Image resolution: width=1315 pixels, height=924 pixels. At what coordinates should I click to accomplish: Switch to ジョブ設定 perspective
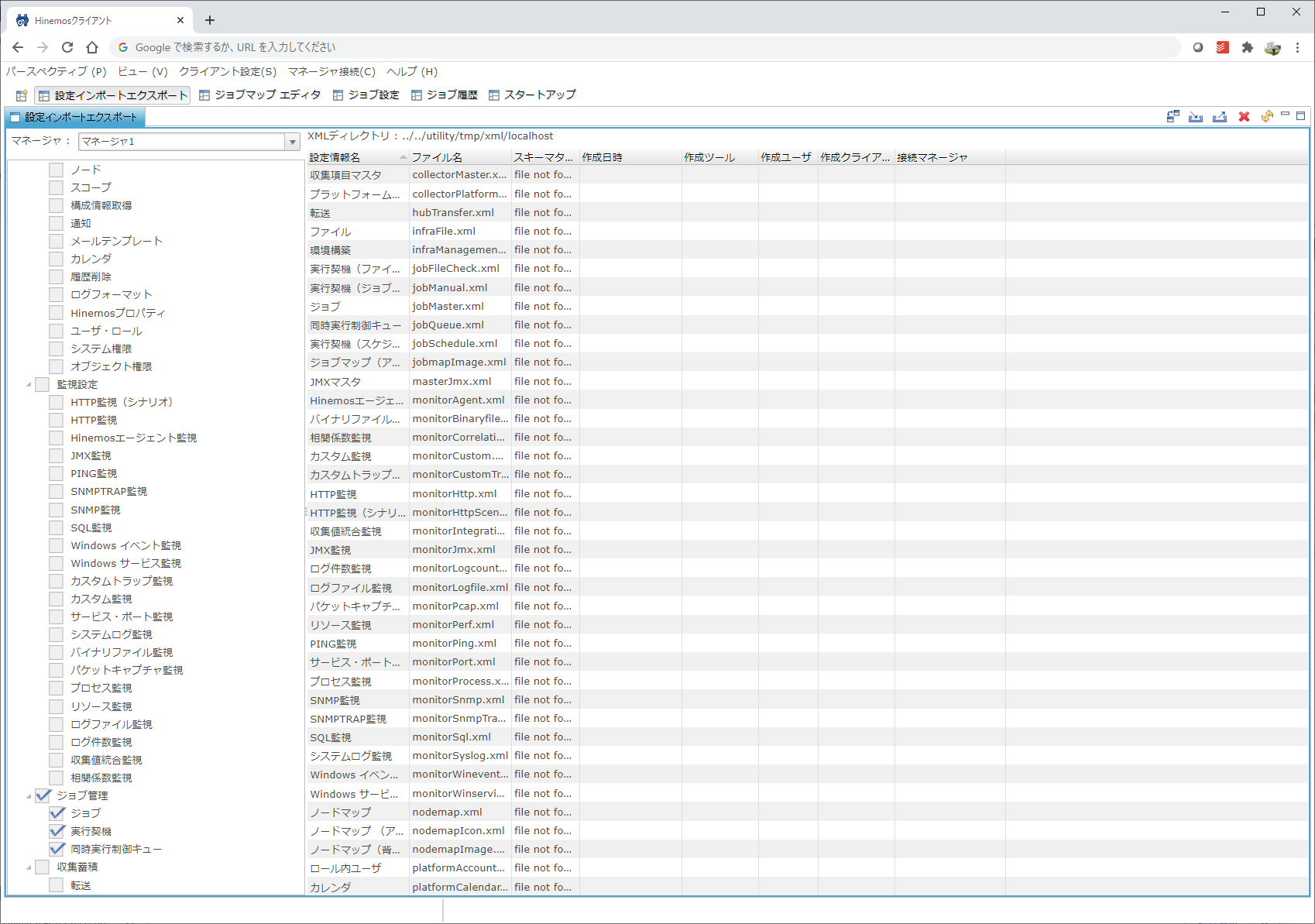(366, 94)
